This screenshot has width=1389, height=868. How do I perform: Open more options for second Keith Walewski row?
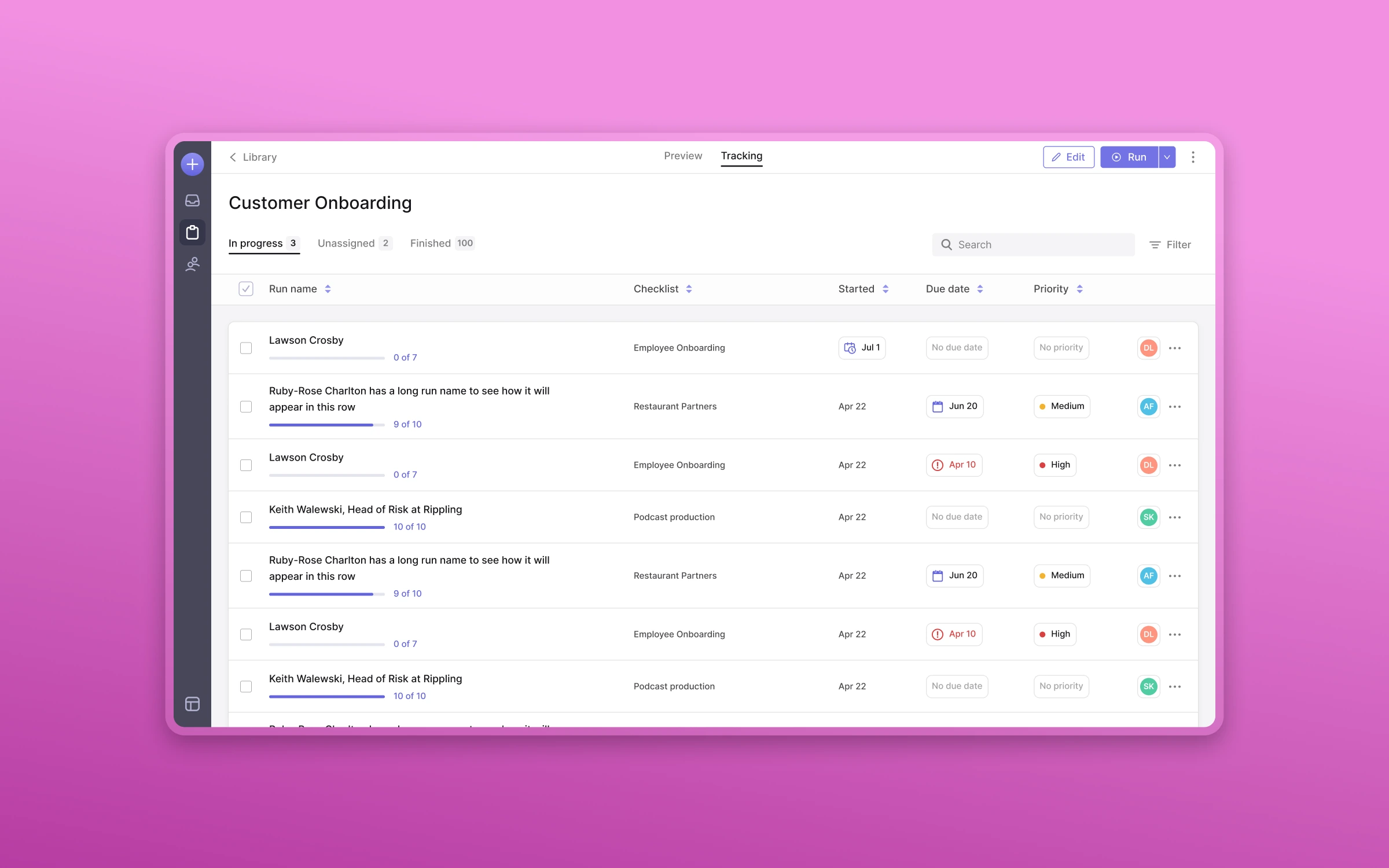click(1174, 686)
